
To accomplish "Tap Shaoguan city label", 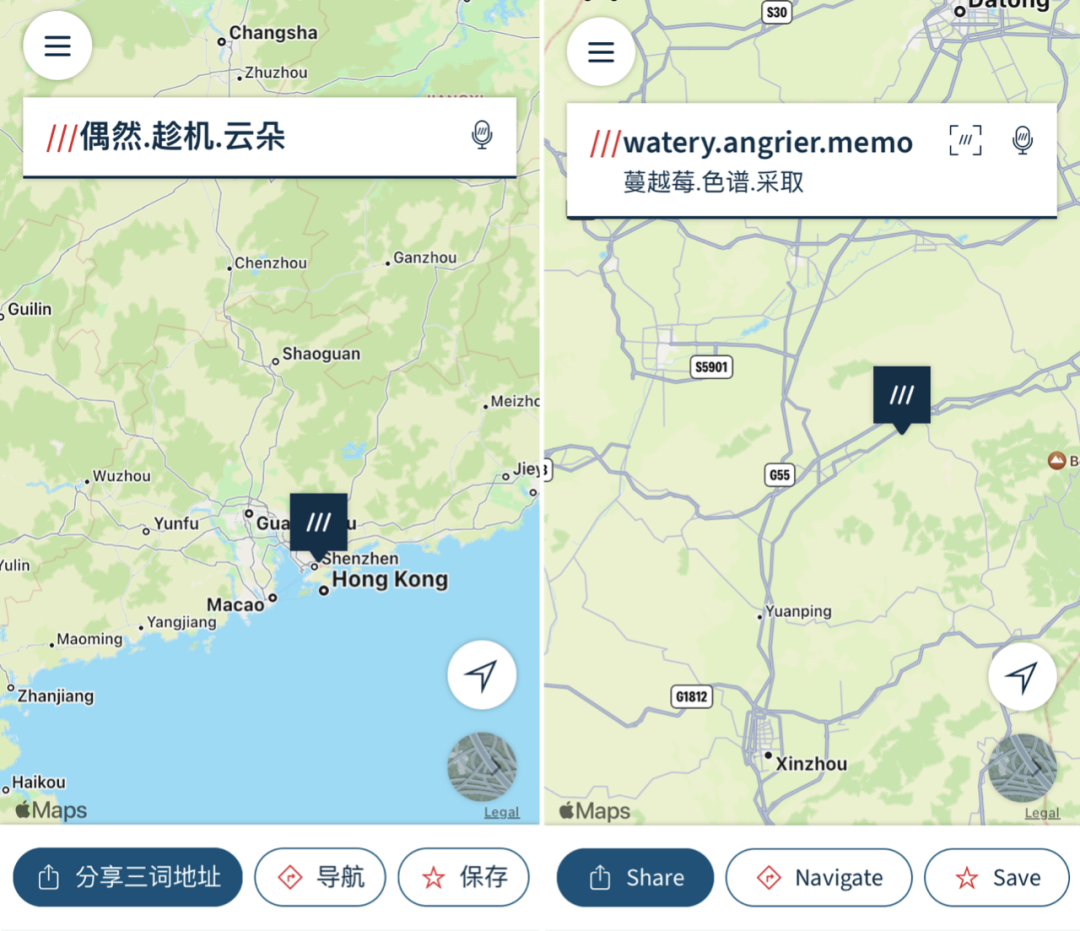I will 321,354.
